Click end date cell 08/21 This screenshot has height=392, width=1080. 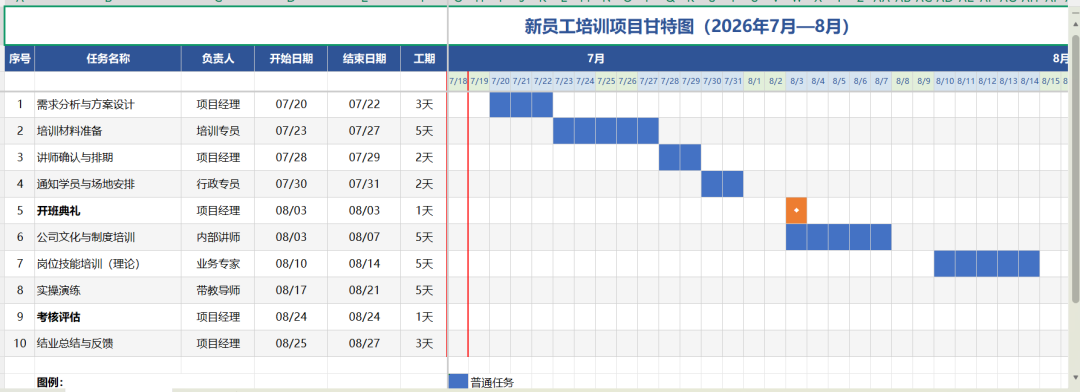[x=364, y=290]
